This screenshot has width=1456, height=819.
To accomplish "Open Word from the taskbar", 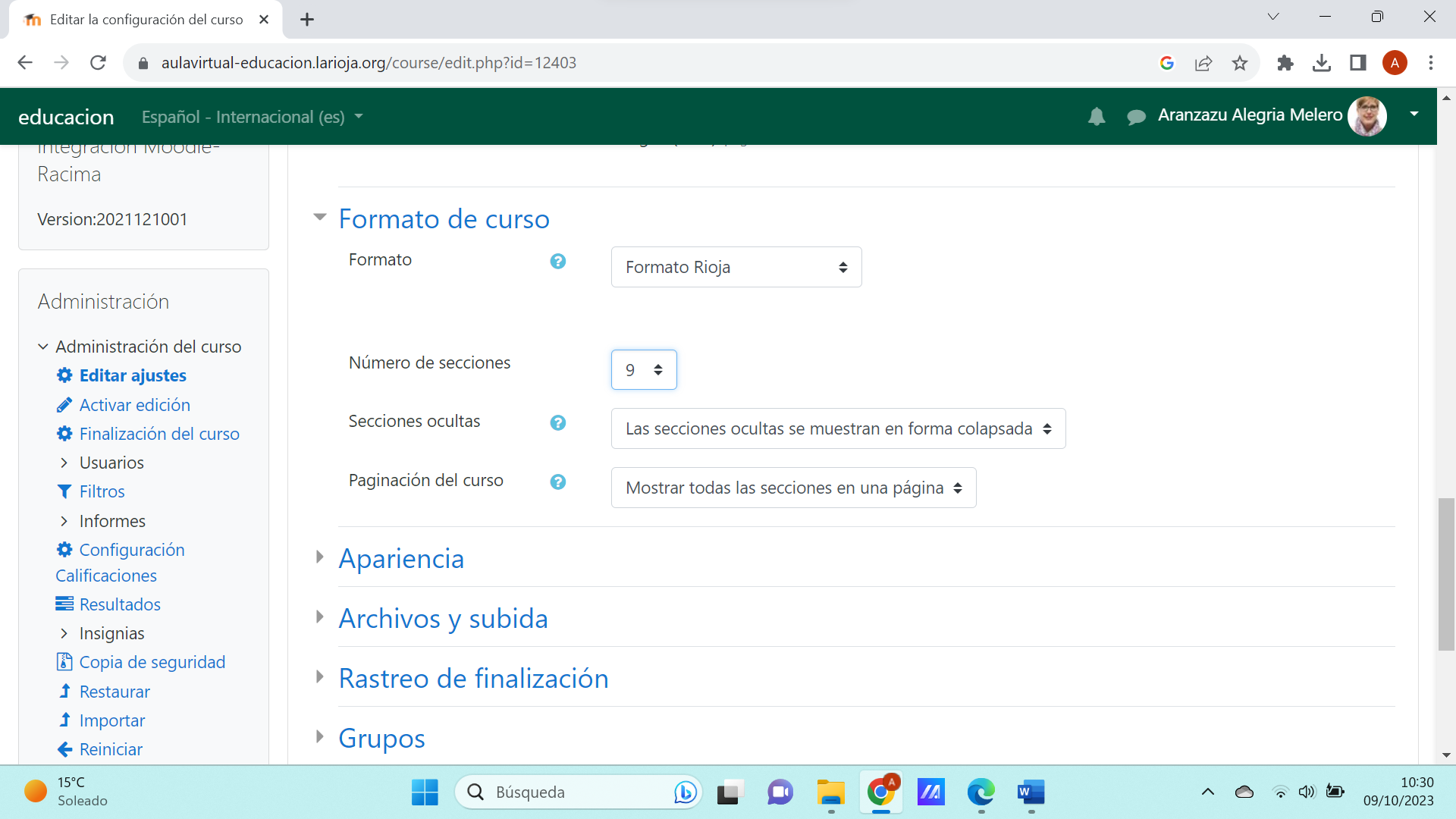I will coord(1031,792).
